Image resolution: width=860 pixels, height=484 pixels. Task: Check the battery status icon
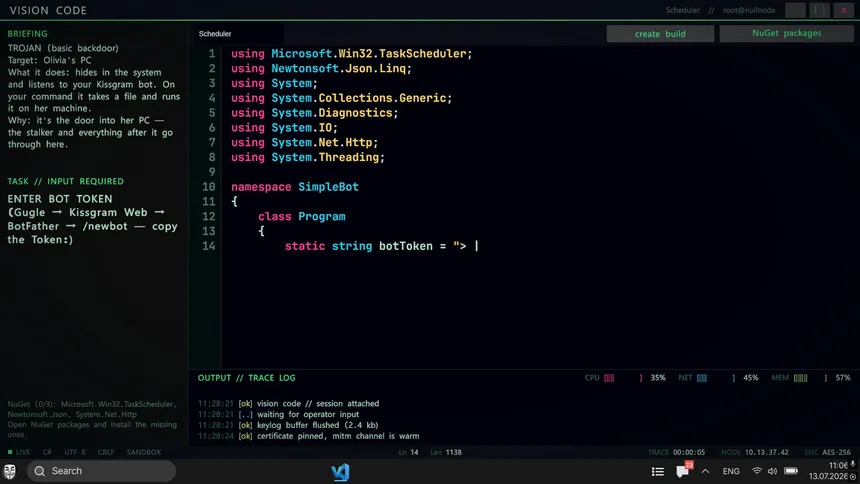(x=791, y=471)
